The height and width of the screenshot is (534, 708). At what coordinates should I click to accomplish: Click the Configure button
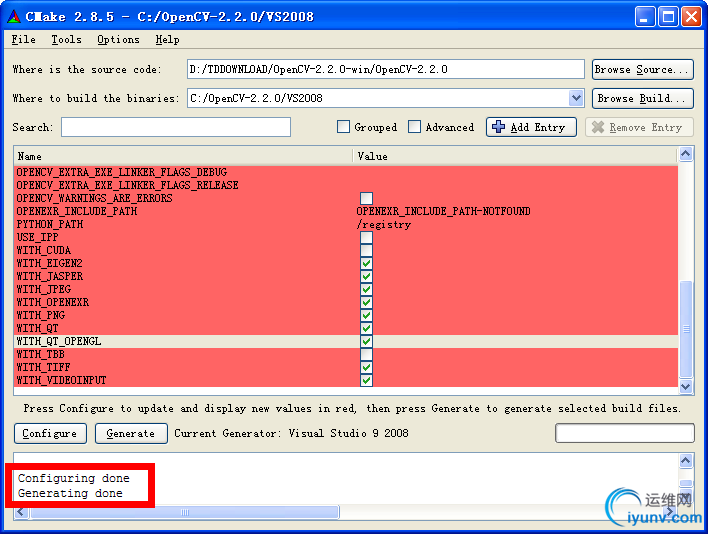(x=50, y=433)
